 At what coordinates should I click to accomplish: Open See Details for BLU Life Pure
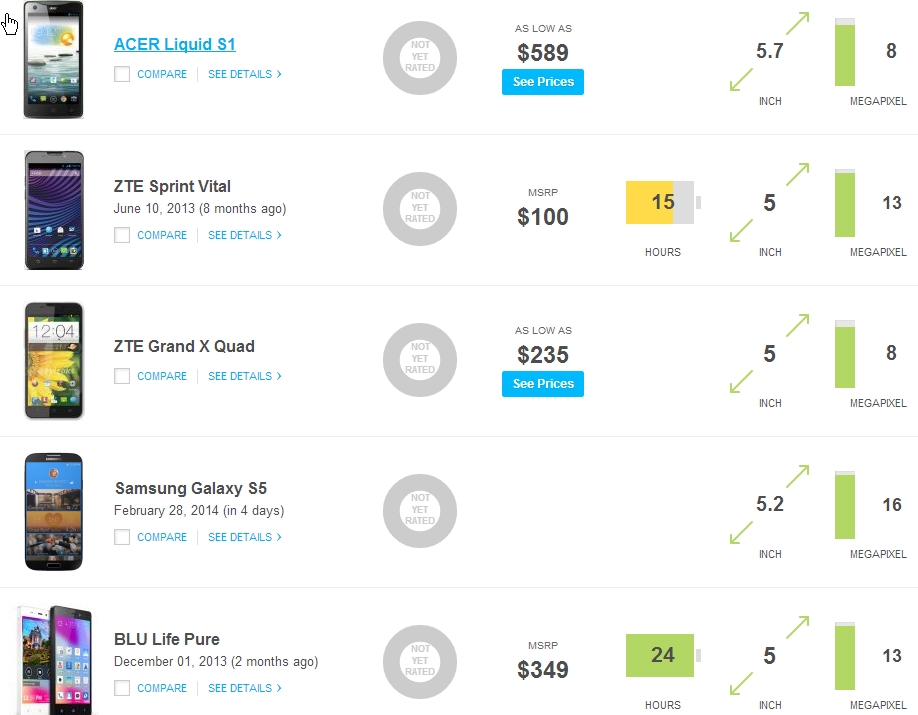244,688
